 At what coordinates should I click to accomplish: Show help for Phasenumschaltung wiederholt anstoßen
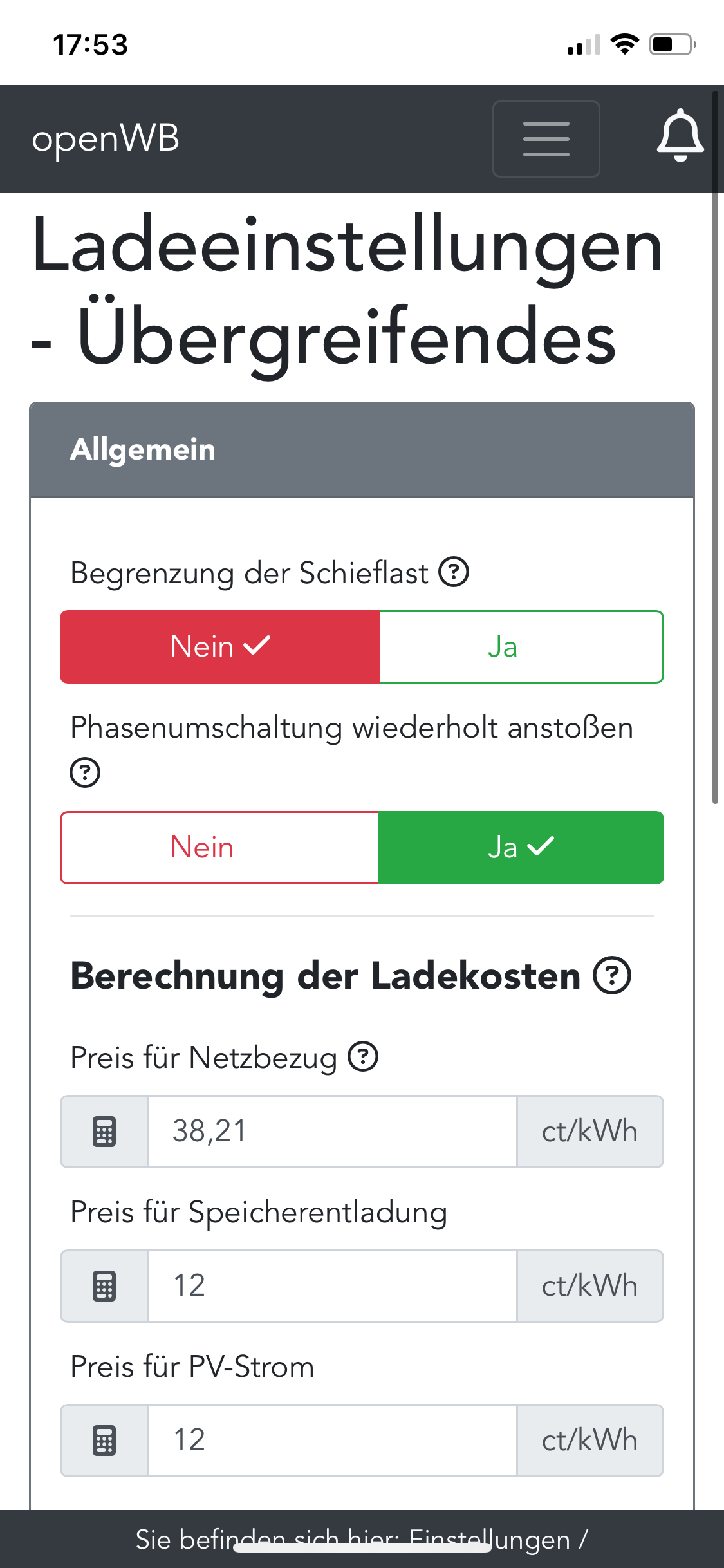pyautogui.click(x=85, y=772)
